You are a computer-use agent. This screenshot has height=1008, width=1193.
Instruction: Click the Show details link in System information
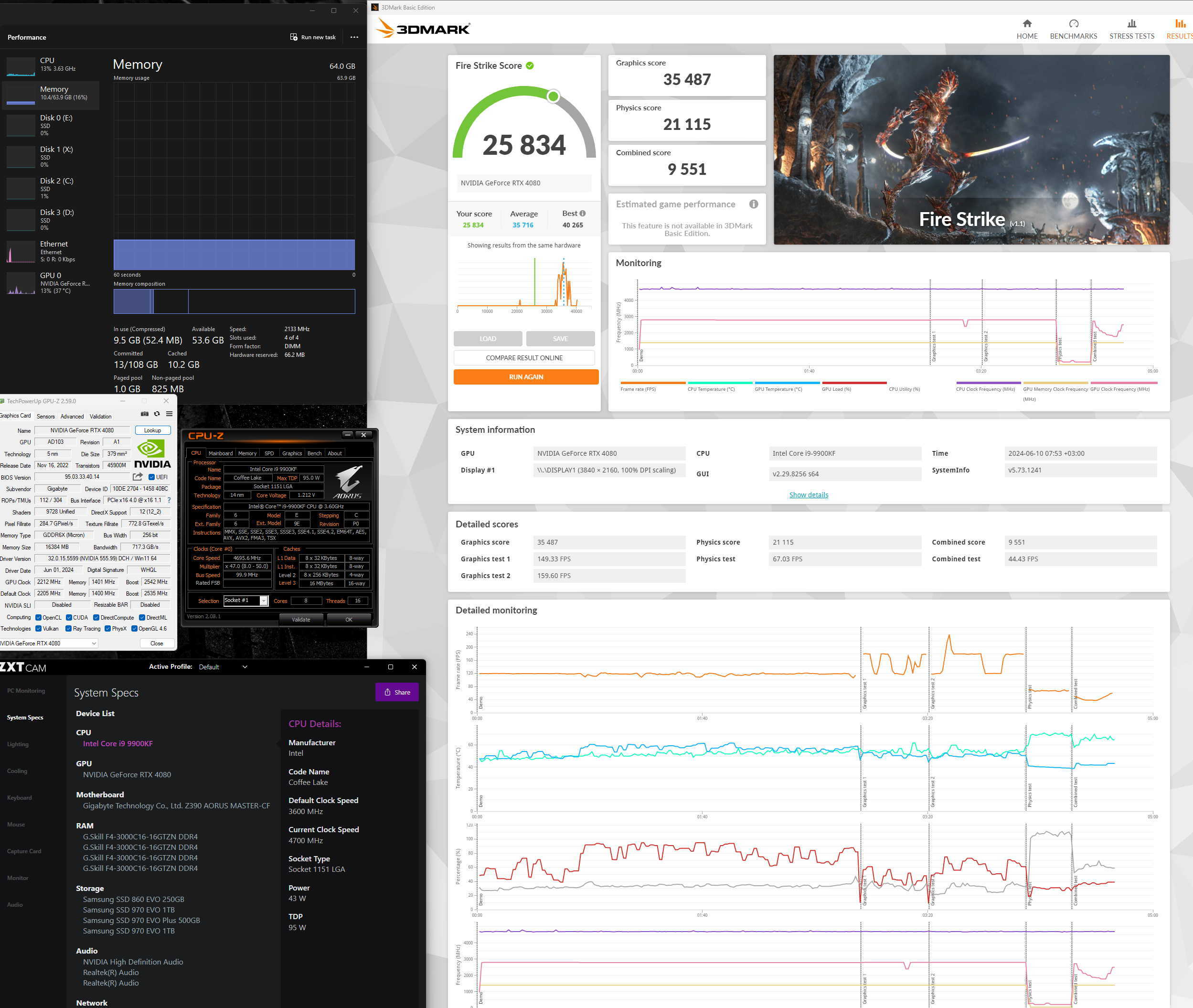[x=809, y=495]
